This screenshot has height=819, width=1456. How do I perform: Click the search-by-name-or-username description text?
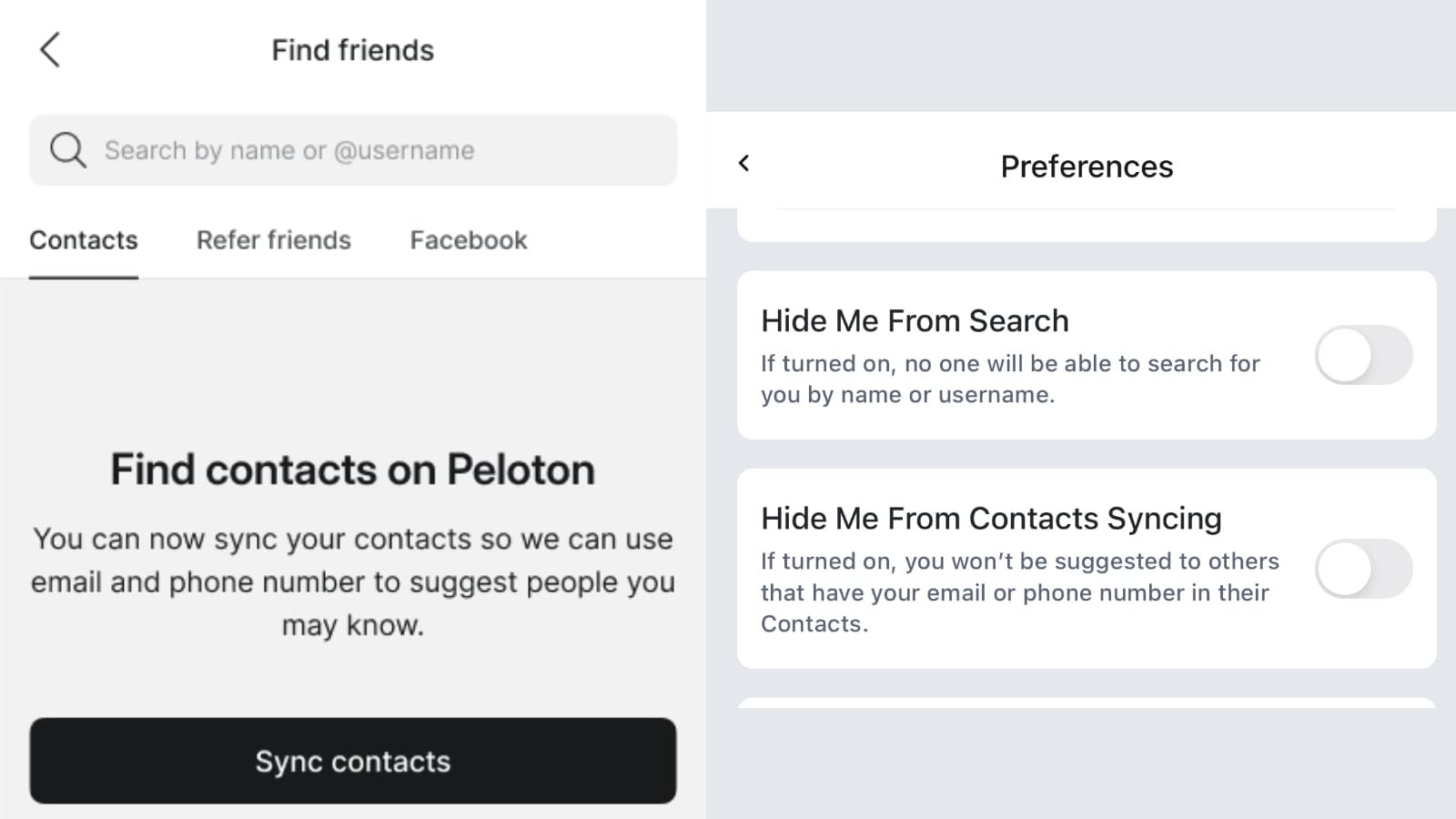tap(1010, 379)
